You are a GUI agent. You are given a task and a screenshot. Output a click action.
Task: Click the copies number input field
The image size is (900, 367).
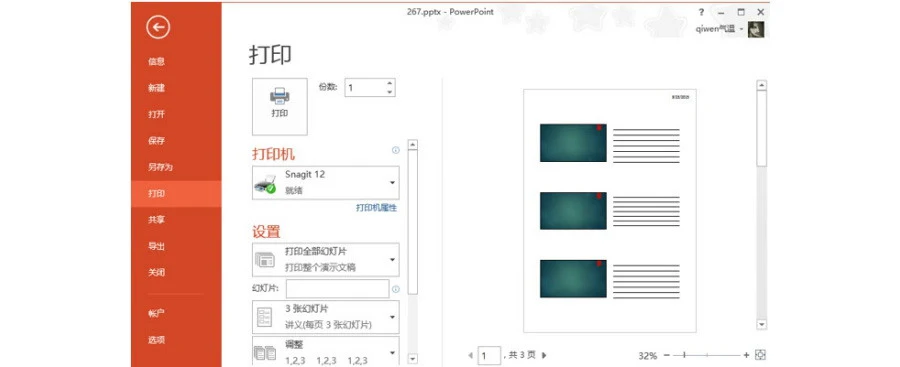pyautogui.click(x=365, y=88)
